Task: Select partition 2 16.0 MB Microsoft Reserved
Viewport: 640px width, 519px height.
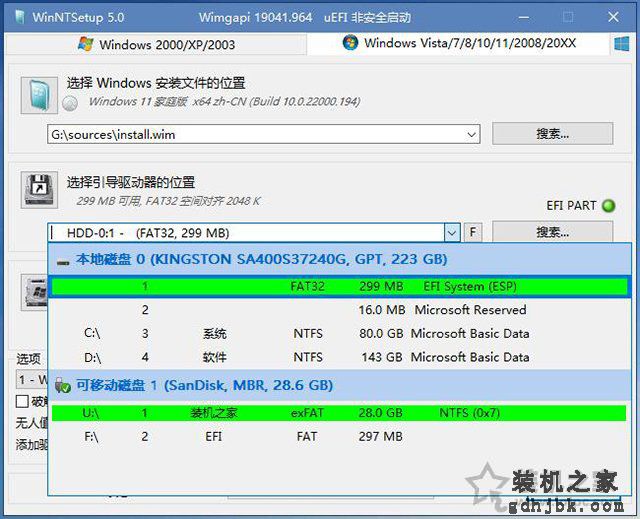Action: coord(339,310)
